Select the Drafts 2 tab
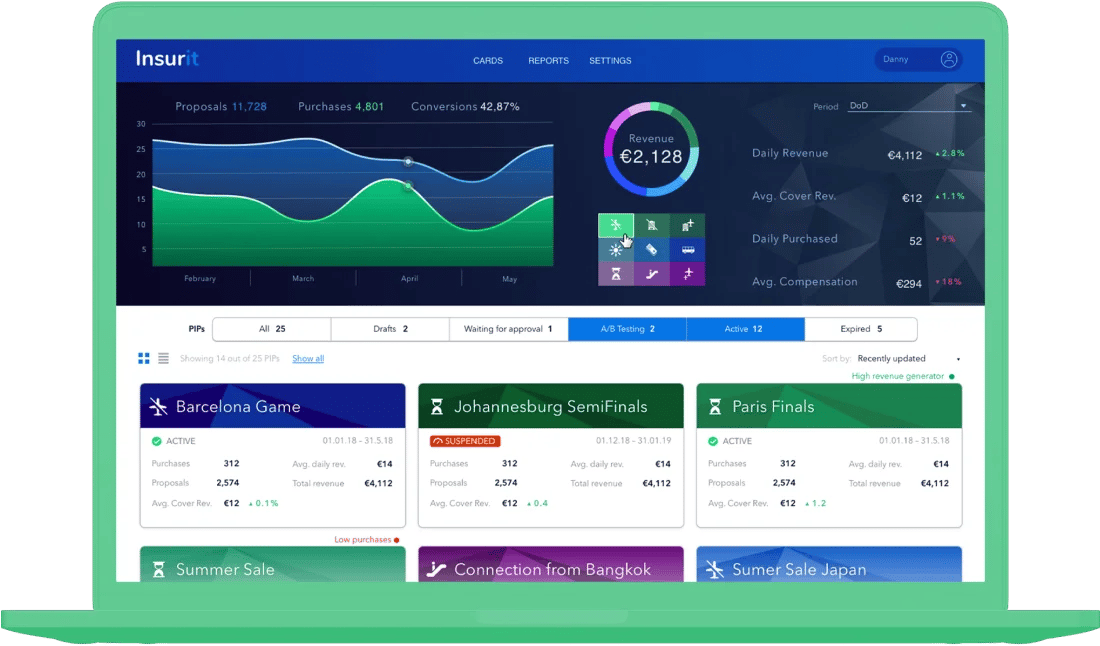 click(390, 329)
